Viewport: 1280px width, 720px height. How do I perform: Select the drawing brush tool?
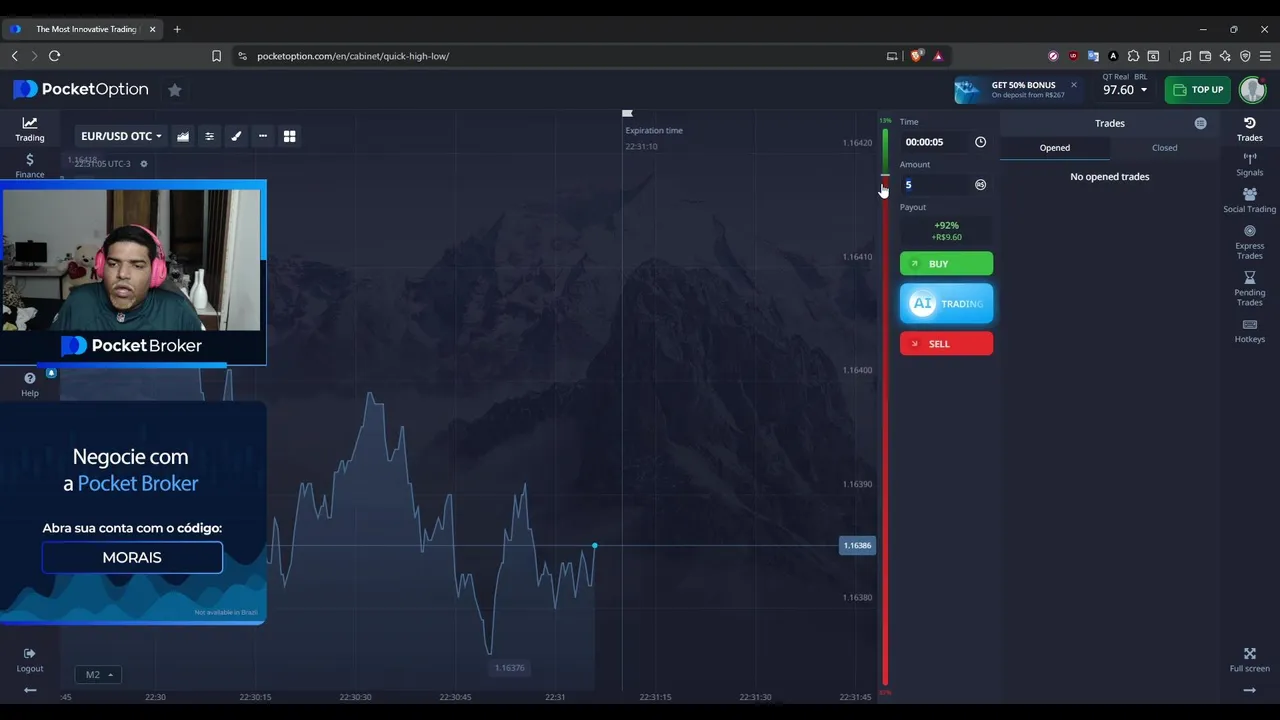click(236, 136)
